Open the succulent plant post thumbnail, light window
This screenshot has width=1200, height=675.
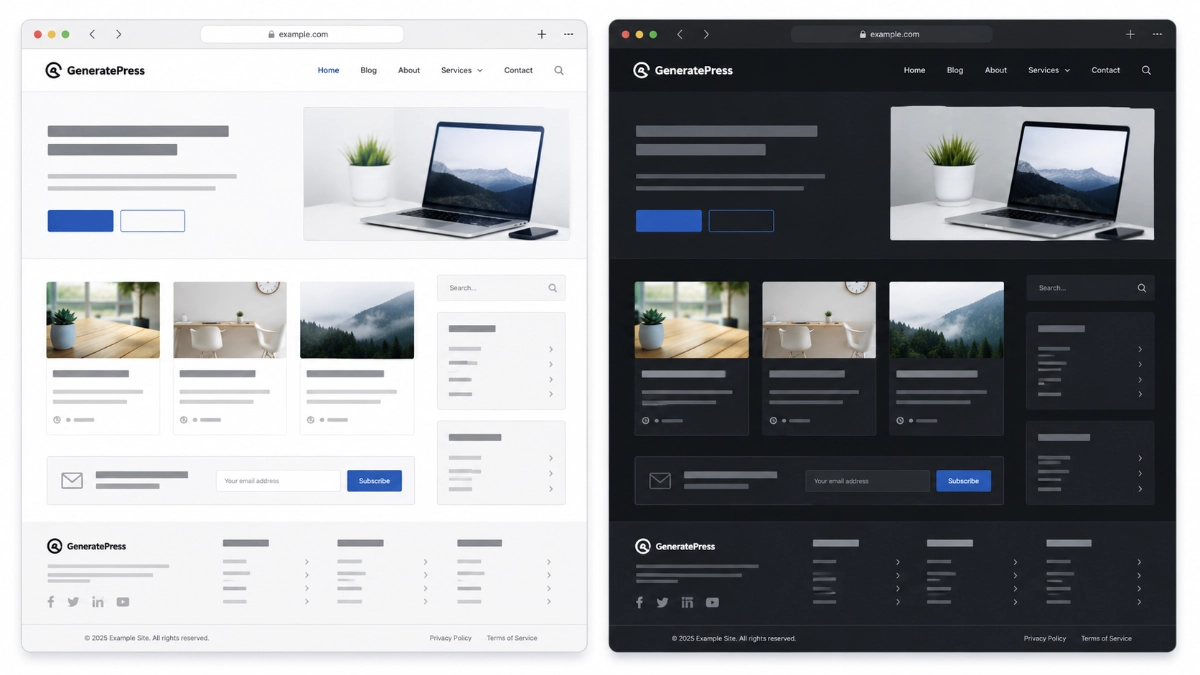[103, 320]
